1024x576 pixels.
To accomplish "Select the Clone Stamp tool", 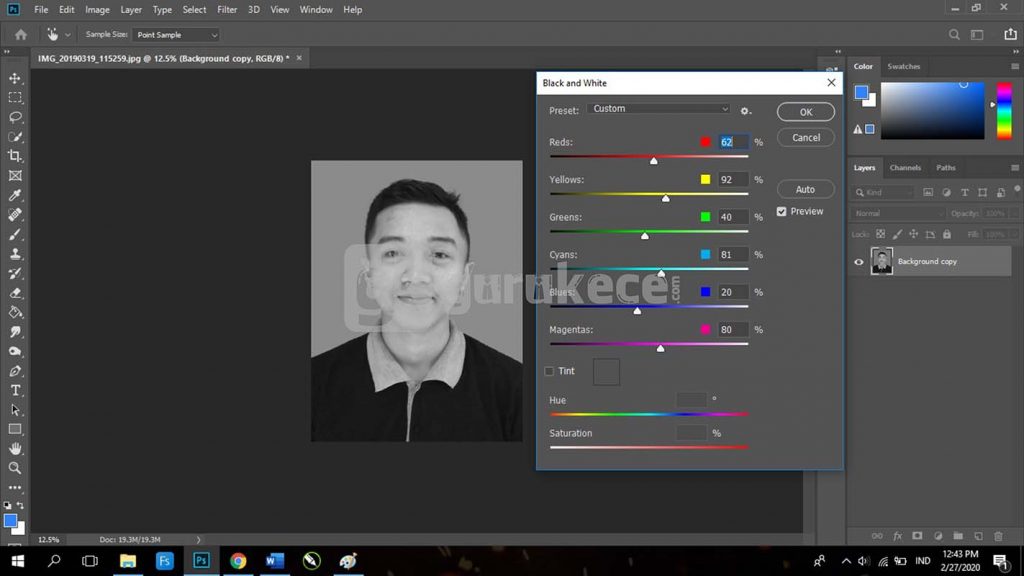I will (x=15, y=254).
